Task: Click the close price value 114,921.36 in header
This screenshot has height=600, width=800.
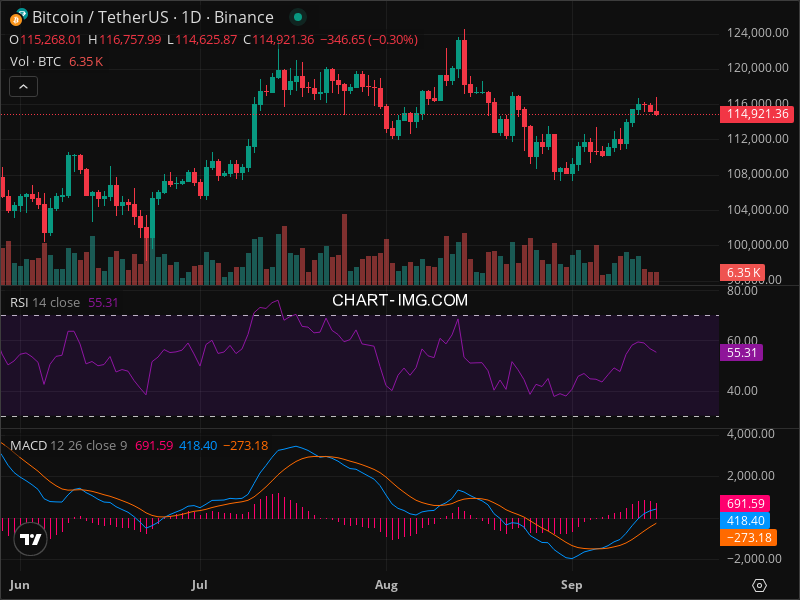Action: click(283, 40)
